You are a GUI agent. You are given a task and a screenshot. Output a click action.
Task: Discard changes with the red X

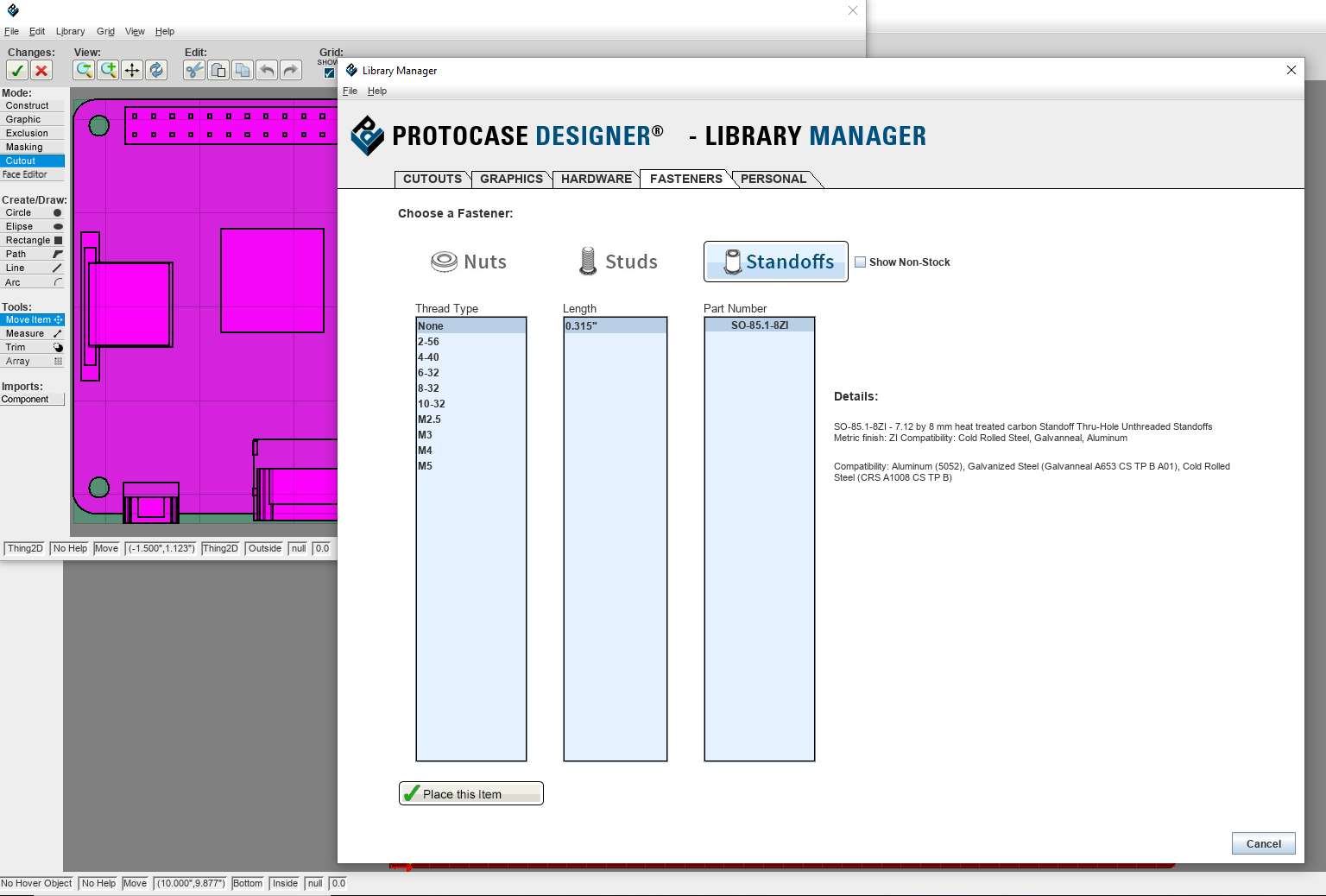[41, 71]
